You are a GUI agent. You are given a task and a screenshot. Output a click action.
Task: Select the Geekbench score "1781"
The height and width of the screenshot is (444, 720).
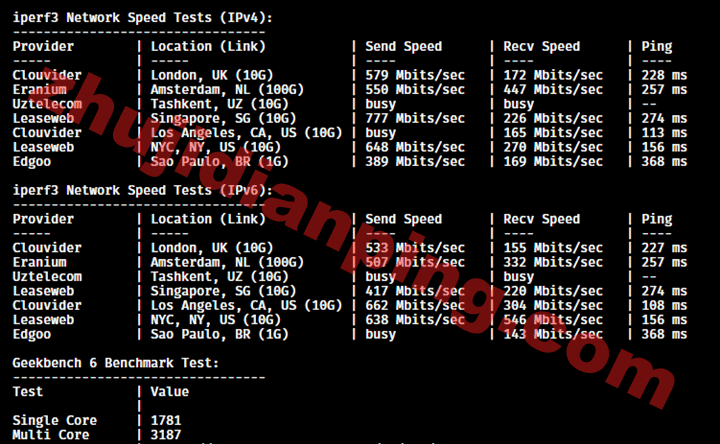click(x=166, y=421)
